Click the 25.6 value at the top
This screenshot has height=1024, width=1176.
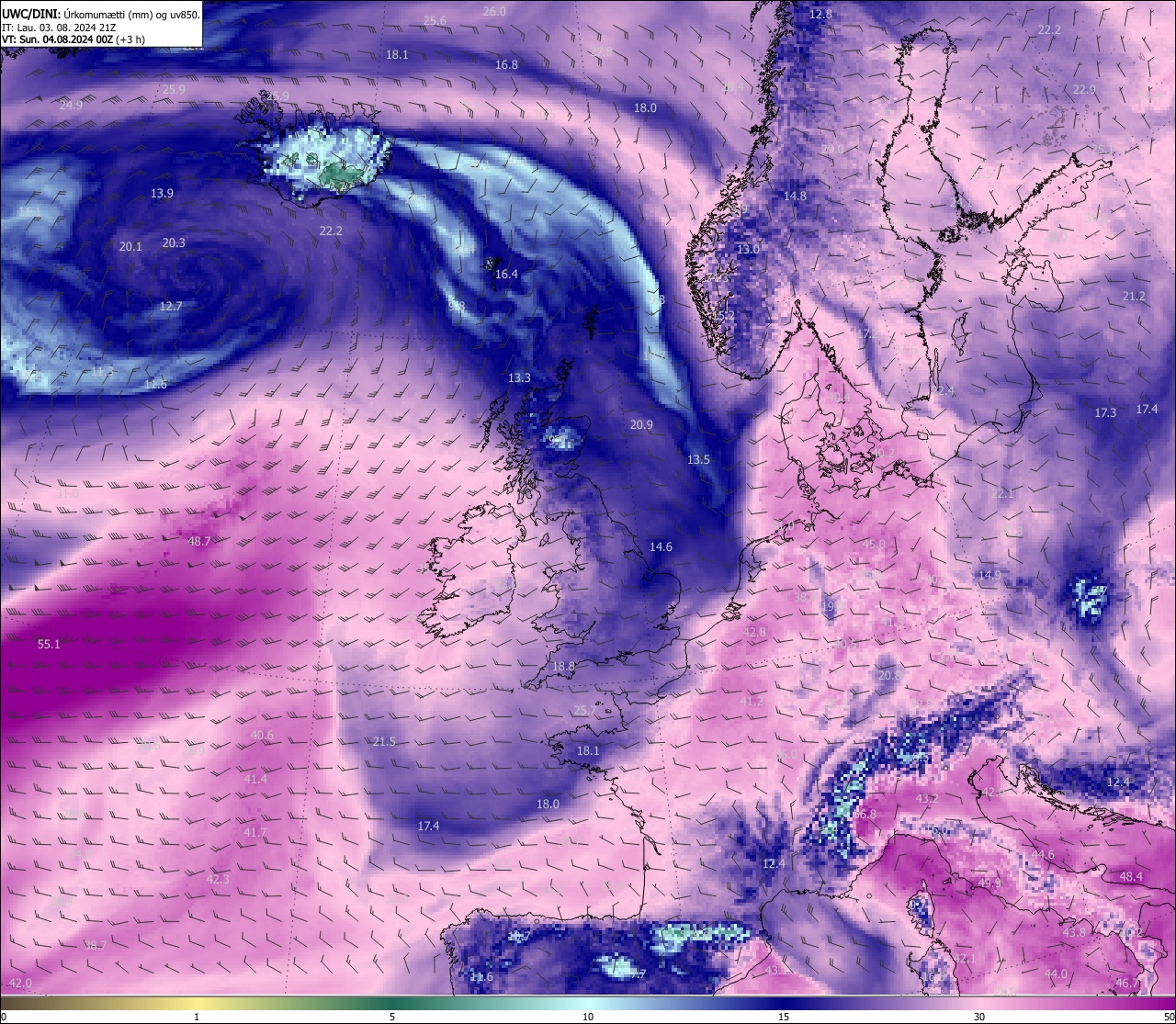tap(435, 21)
